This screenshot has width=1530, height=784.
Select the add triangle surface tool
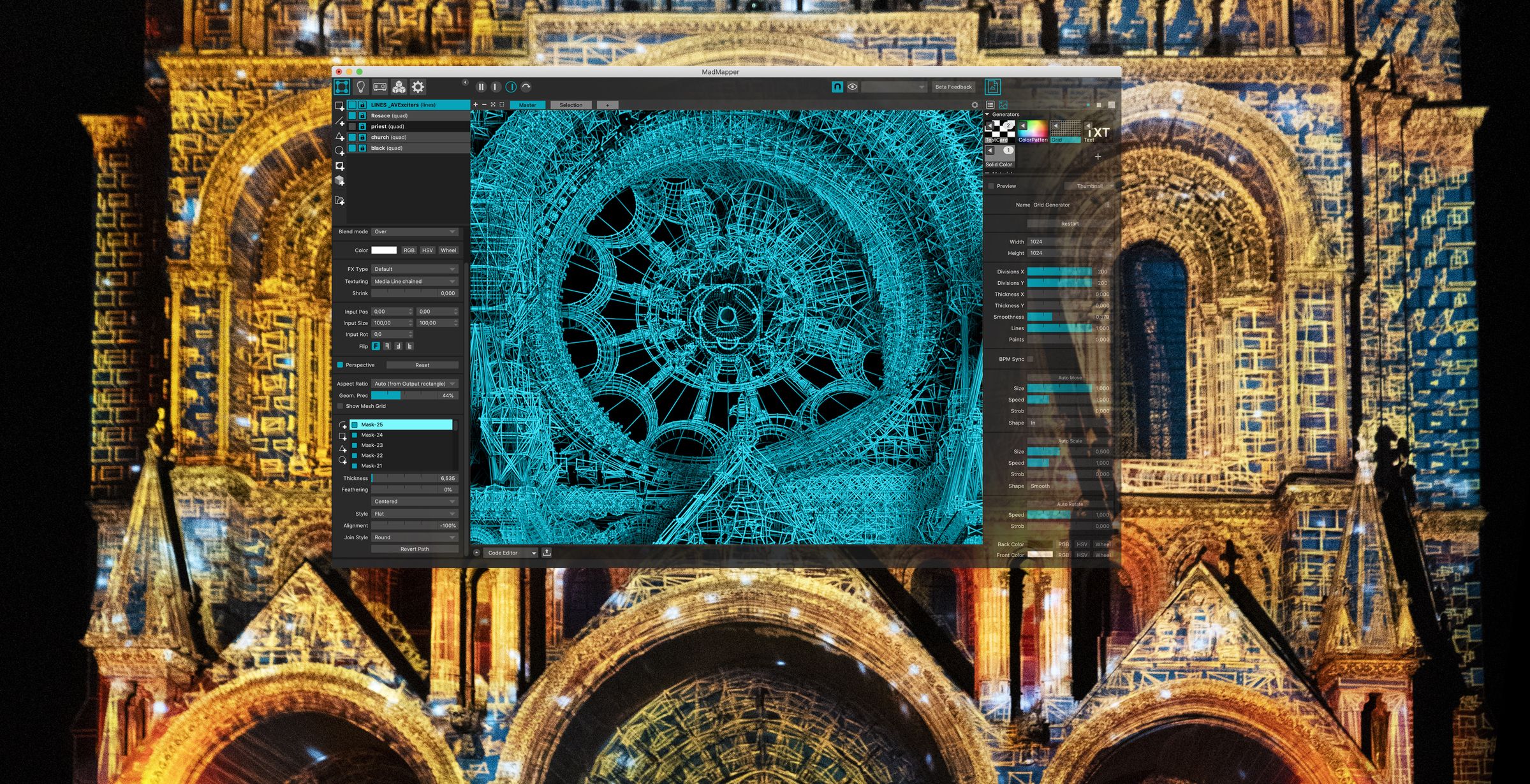pos(340,136)
